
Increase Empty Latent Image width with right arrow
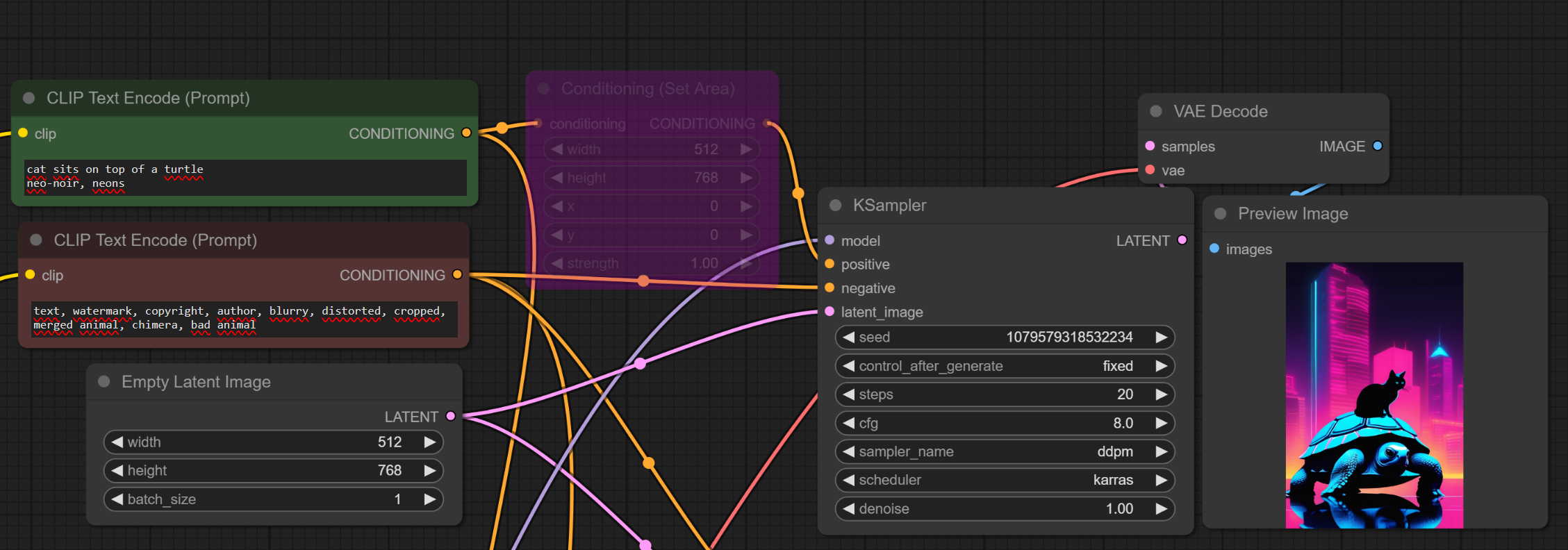429,442
